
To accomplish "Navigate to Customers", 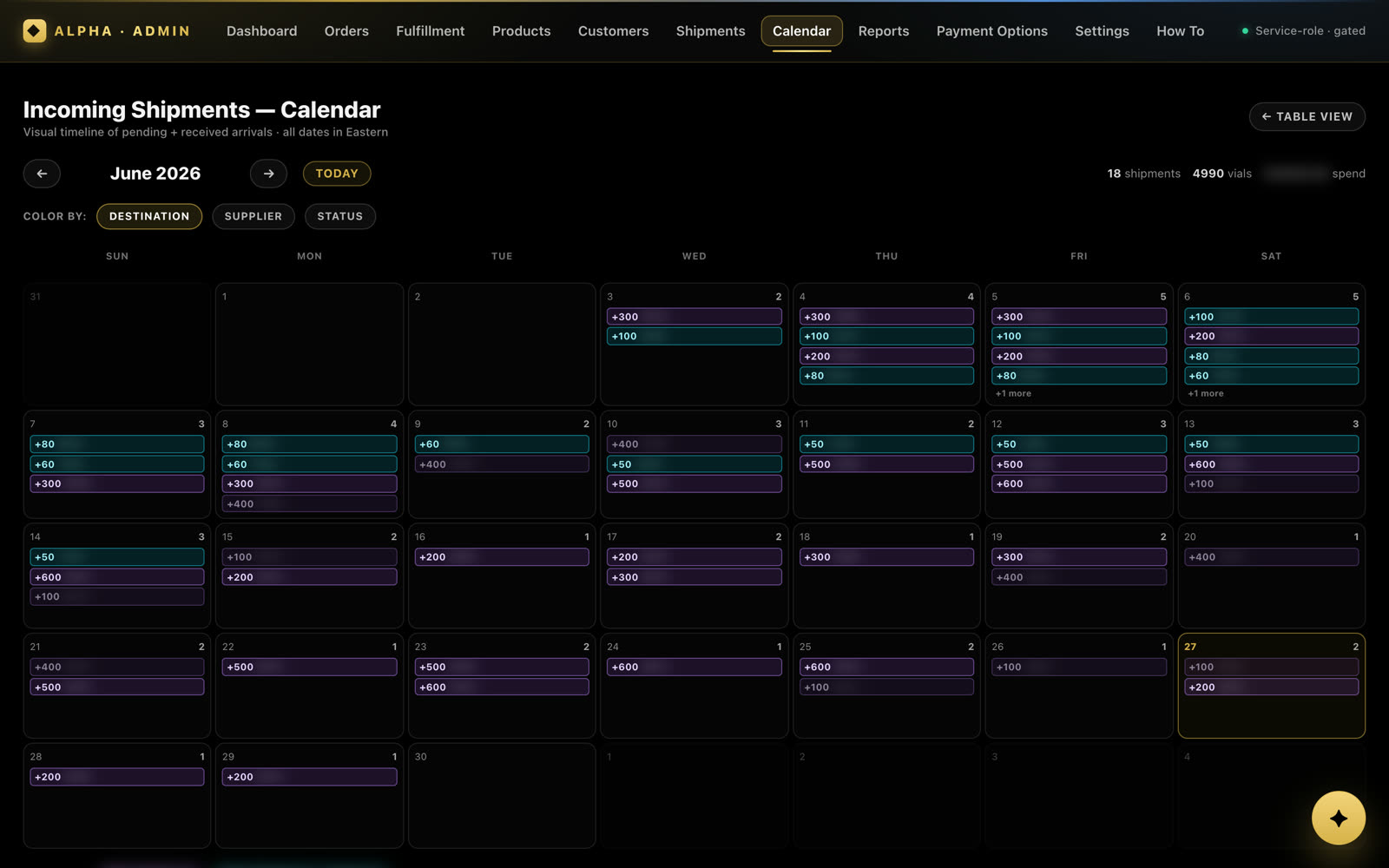I will pyautogui.click(x=613, y=31).
